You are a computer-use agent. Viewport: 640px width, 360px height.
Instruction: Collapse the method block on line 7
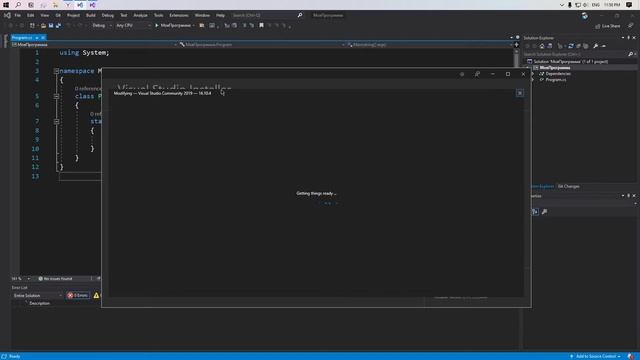[x=56, y=121]
